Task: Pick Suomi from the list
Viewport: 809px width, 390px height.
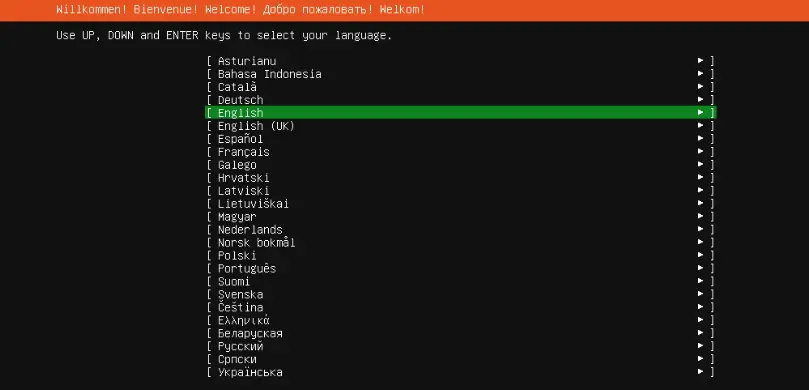Action: point(461,281)
